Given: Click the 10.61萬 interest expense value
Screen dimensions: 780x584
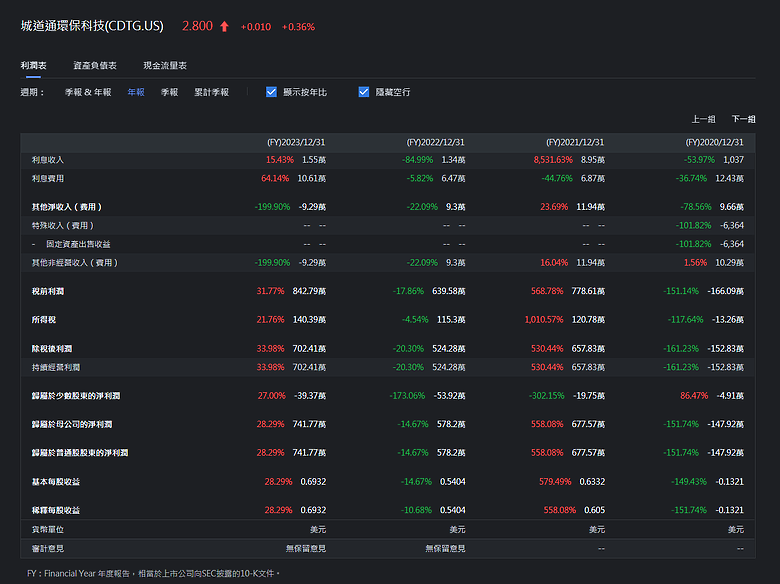Looking at the screenshot, I should 311,178.
